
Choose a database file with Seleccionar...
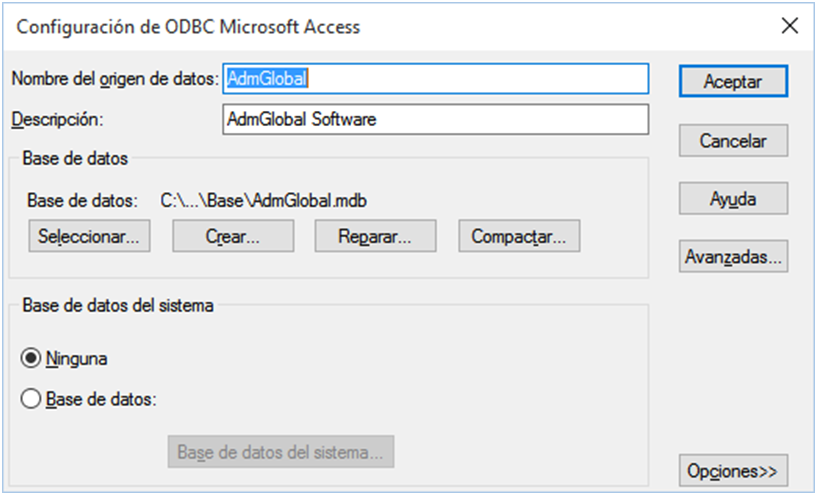click(89, 236)
